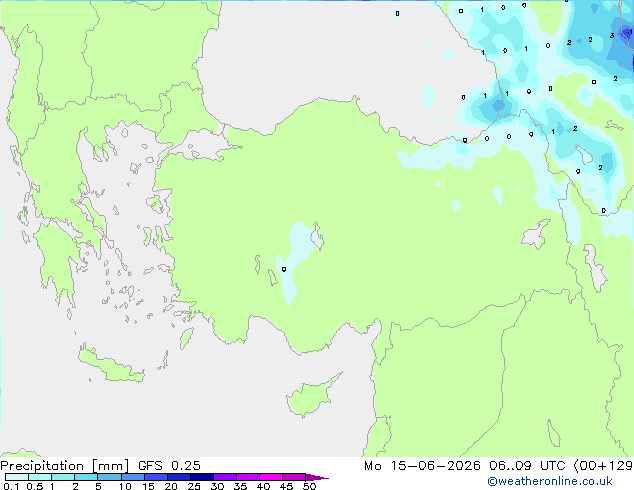
Task: Open the weatheronline.co.uk copyright link
Action: pos(549,481)
